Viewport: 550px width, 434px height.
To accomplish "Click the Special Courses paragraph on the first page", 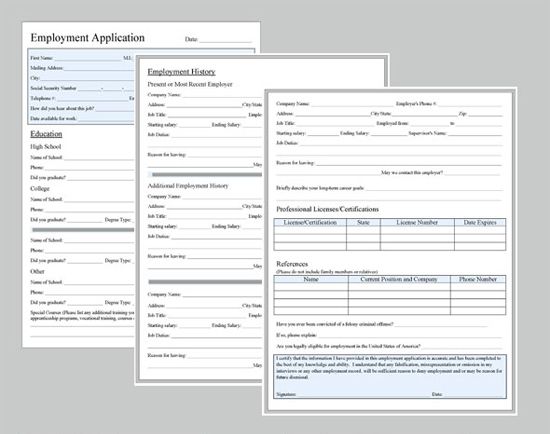I will [x=82, y=315].
